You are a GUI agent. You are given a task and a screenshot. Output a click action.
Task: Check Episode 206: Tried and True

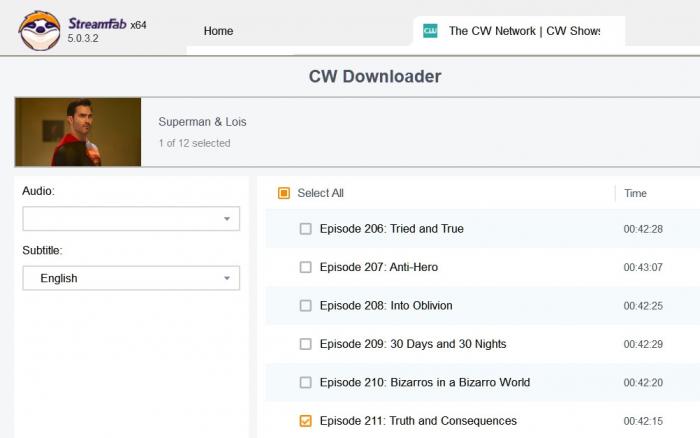[305, 229]
